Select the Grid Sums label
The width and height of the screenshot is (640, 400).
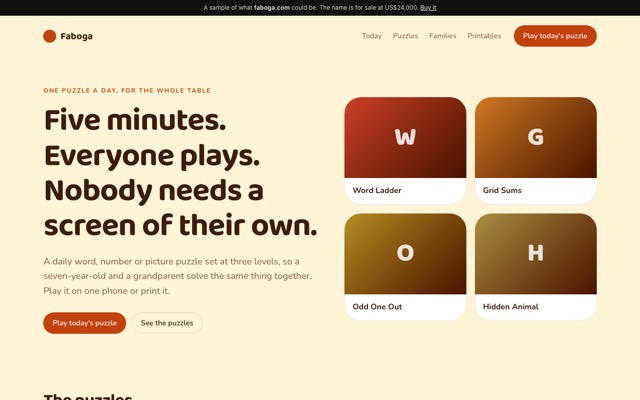coord(502,190)
